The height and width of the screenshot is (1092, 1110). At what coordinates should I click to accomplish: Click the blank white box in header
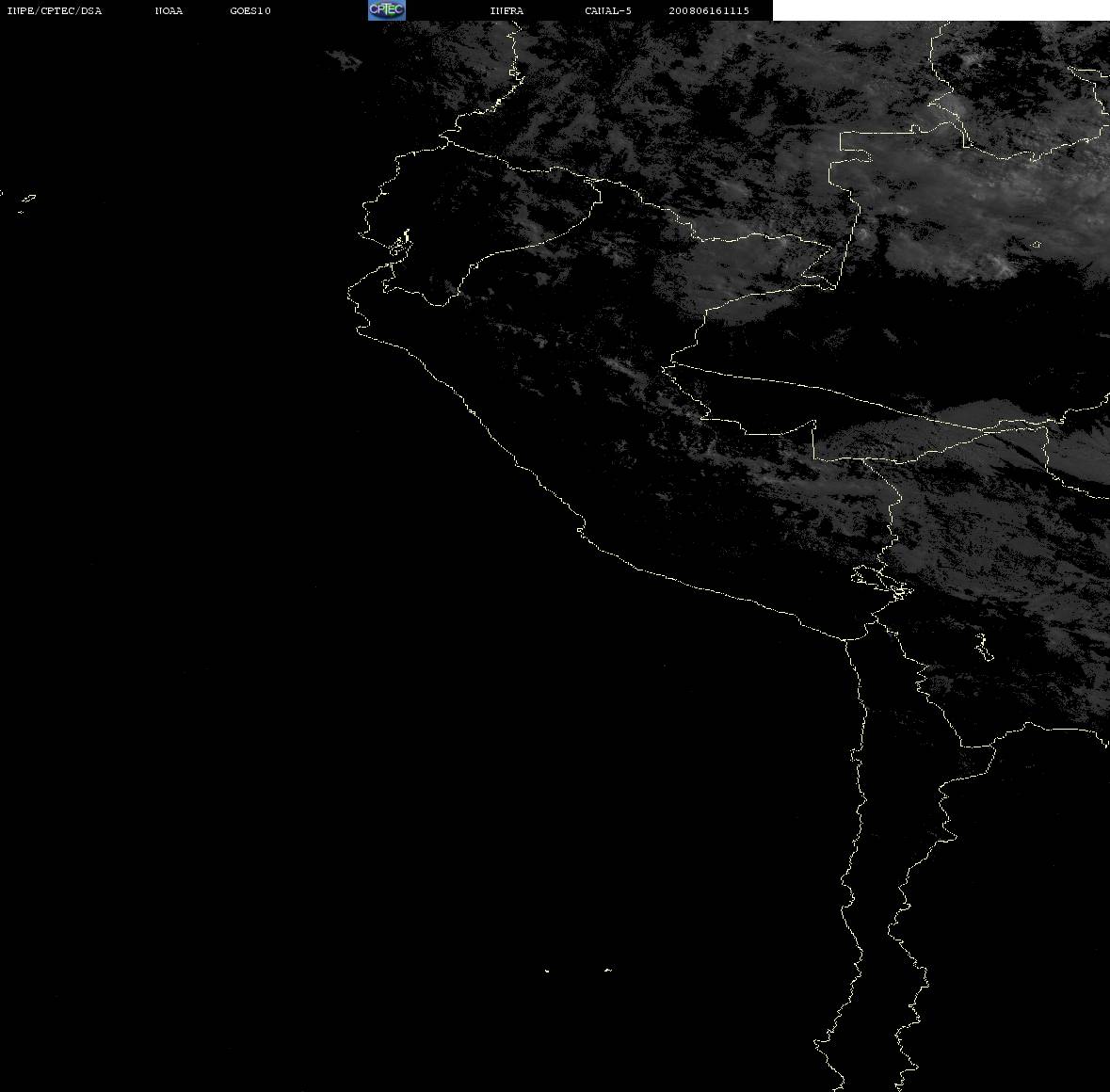[941, 10]
